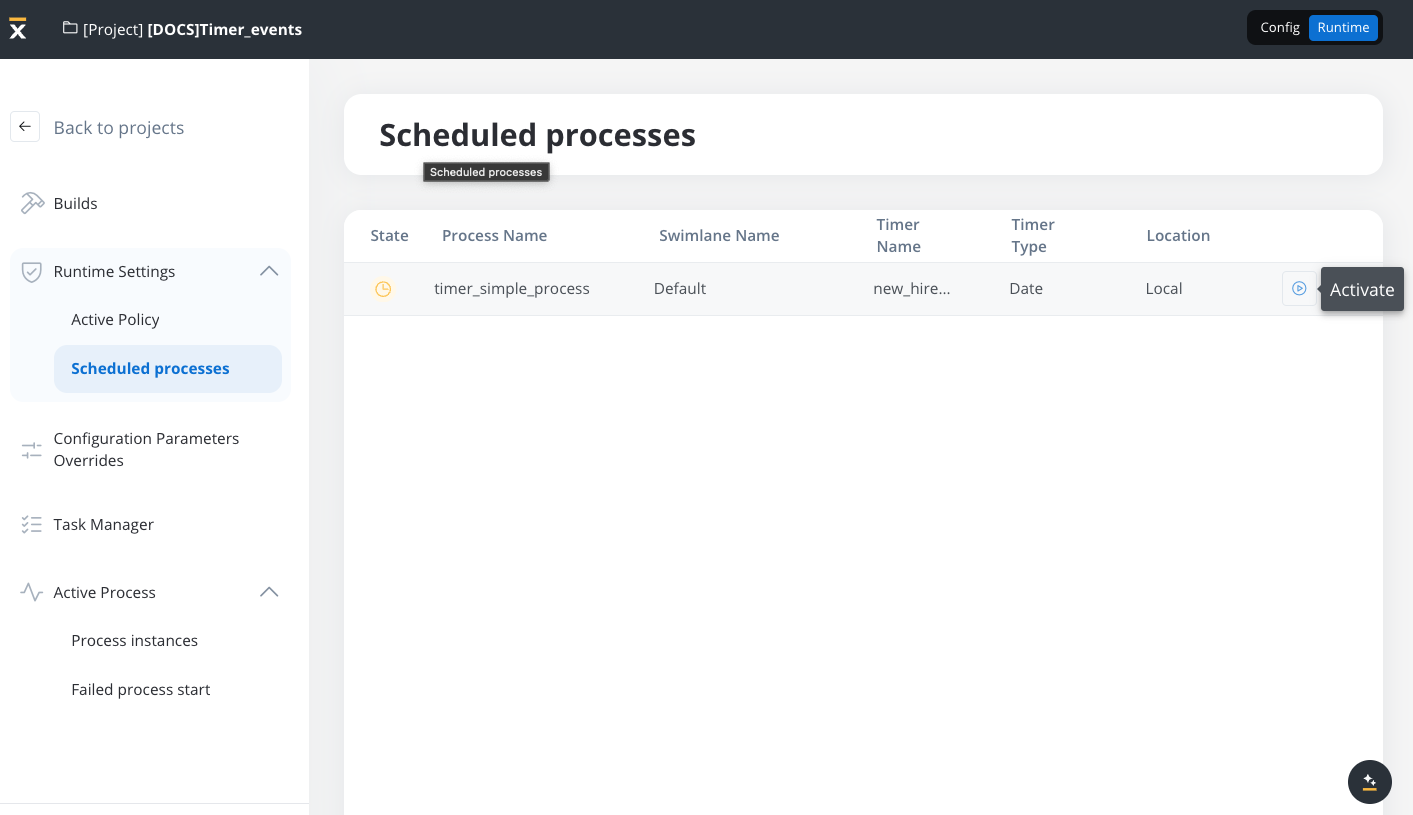Click the Task Manager checklist icon
1413x815 pixels.
[x=32, y=524]
